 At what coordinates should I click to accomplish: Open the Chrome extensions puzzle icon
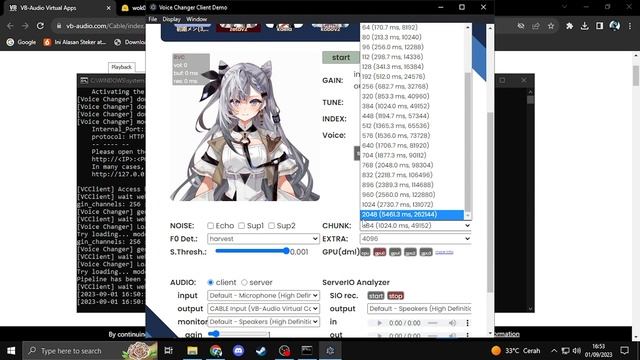pos(569,26)
